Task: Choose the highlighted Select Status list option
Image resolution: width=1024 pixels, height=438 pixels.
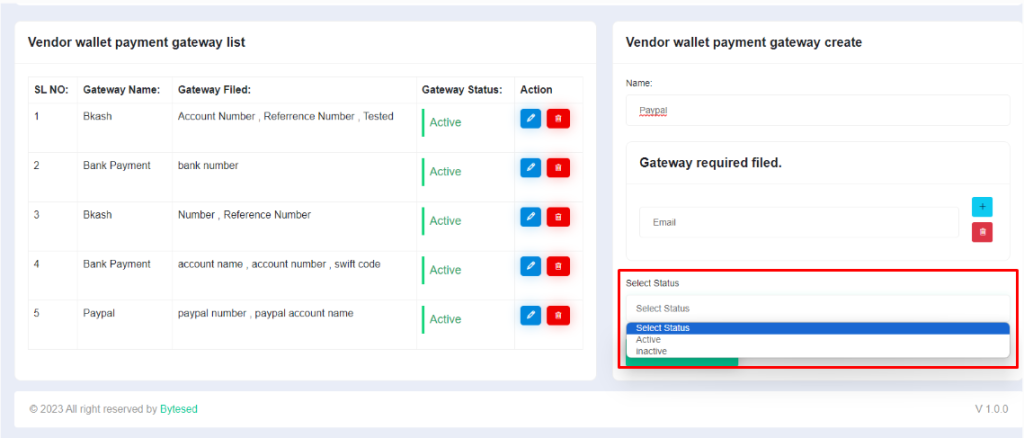Action: click(818, 328)
